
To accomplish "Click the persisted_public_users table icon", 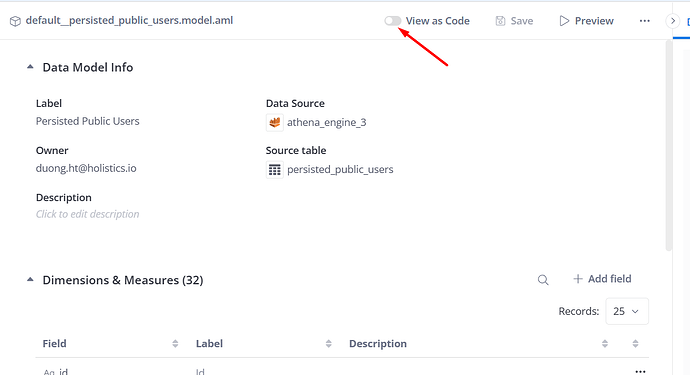I will point(275,169).
